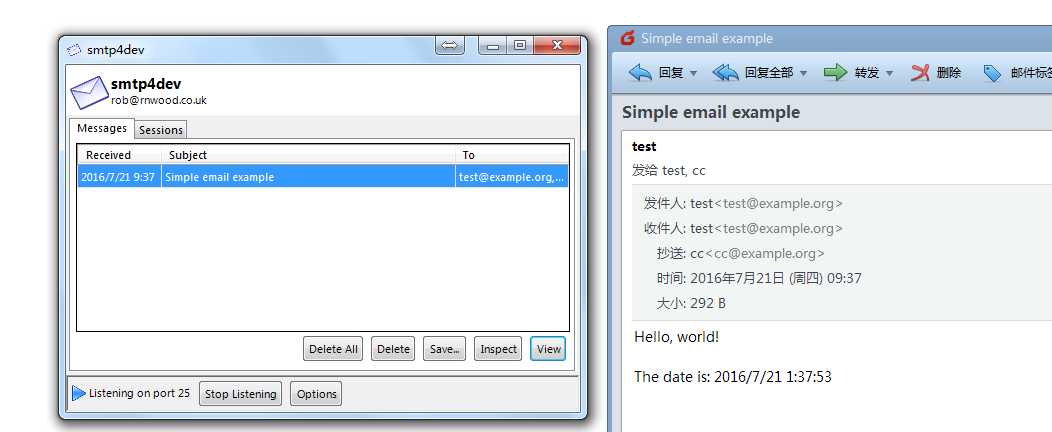Sort by the Received column header
This screenshot has height=432, width=1052.
click(119, 155)
